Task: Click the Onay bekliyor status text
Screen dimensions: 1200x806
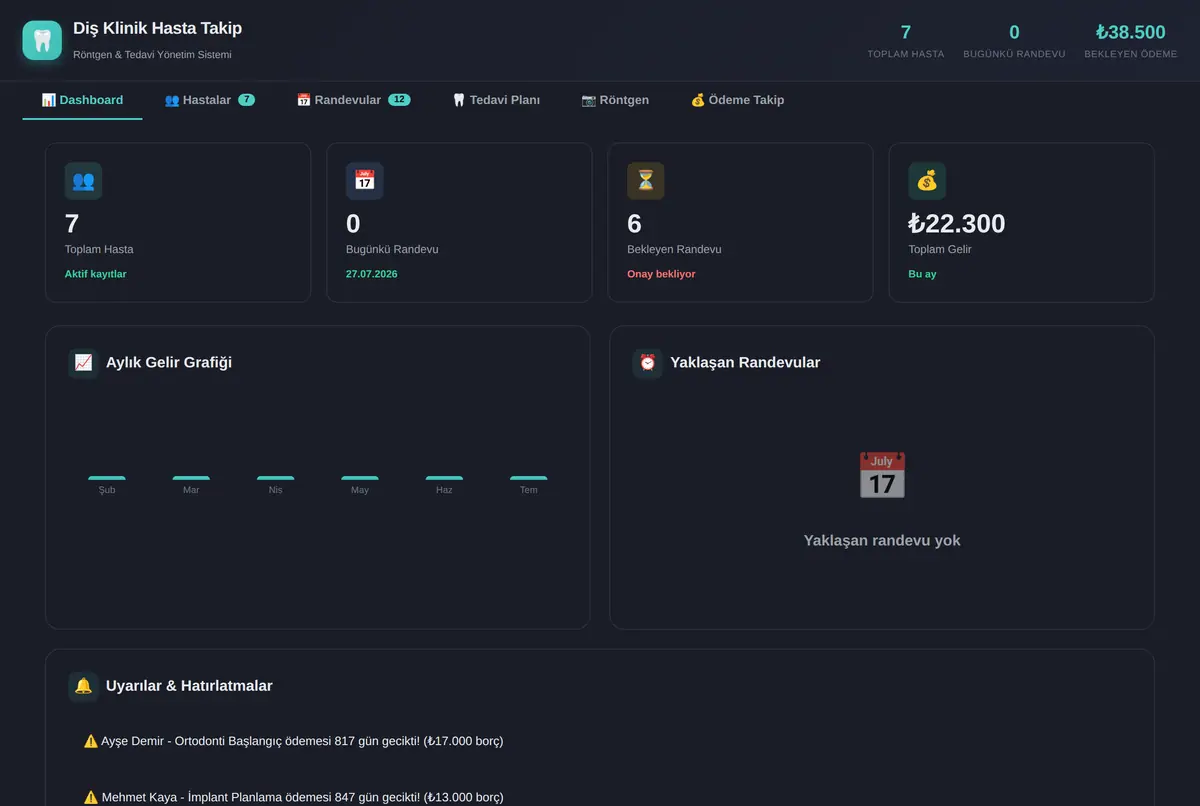Action: (x=661, y=274)
